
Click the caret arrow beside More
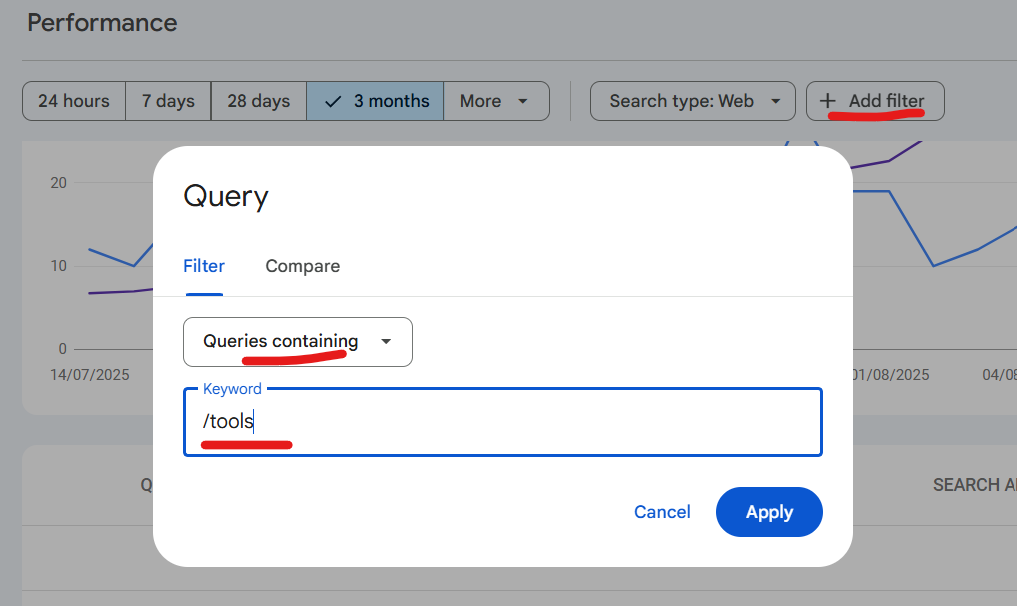pos(523,101)
